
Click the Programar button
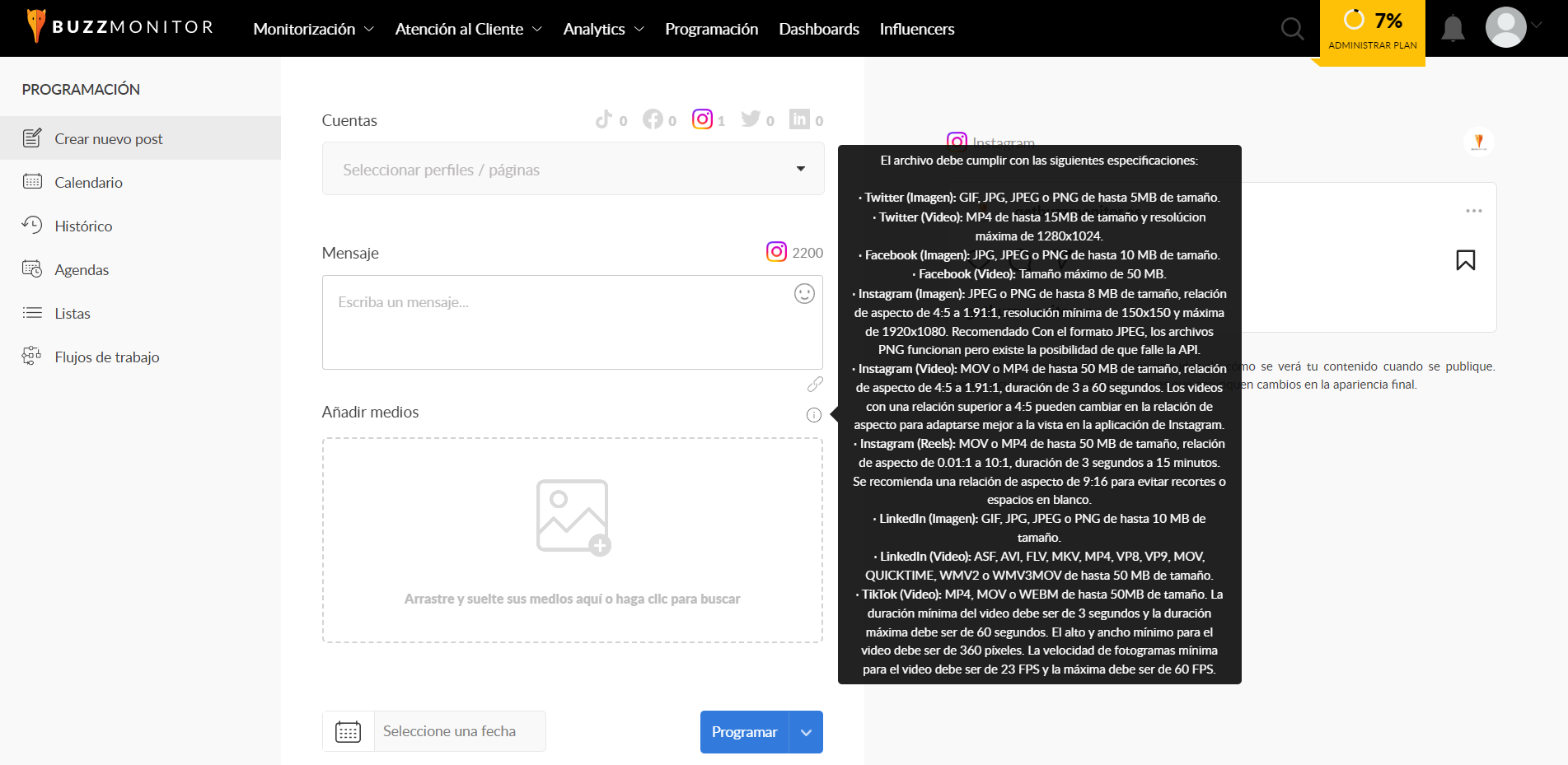(743, 731)
